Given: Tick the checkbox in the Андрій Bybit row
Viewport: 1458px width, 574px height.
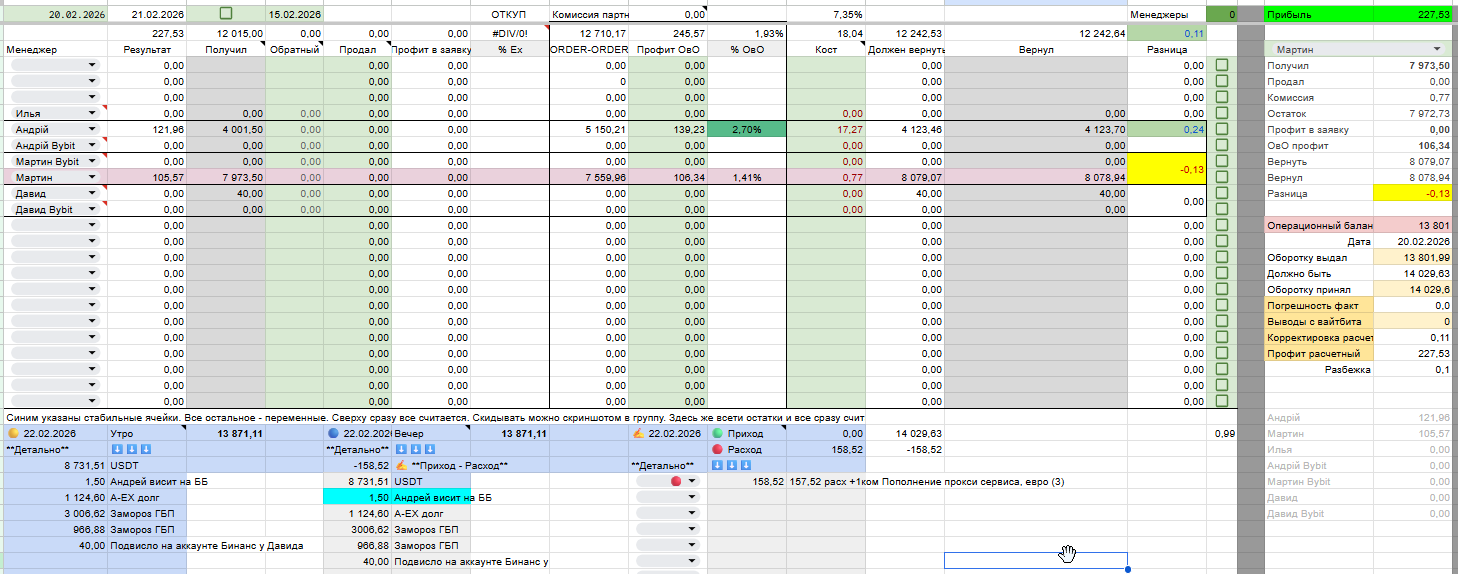Looking at the screenshot, I should (1222, 145).
